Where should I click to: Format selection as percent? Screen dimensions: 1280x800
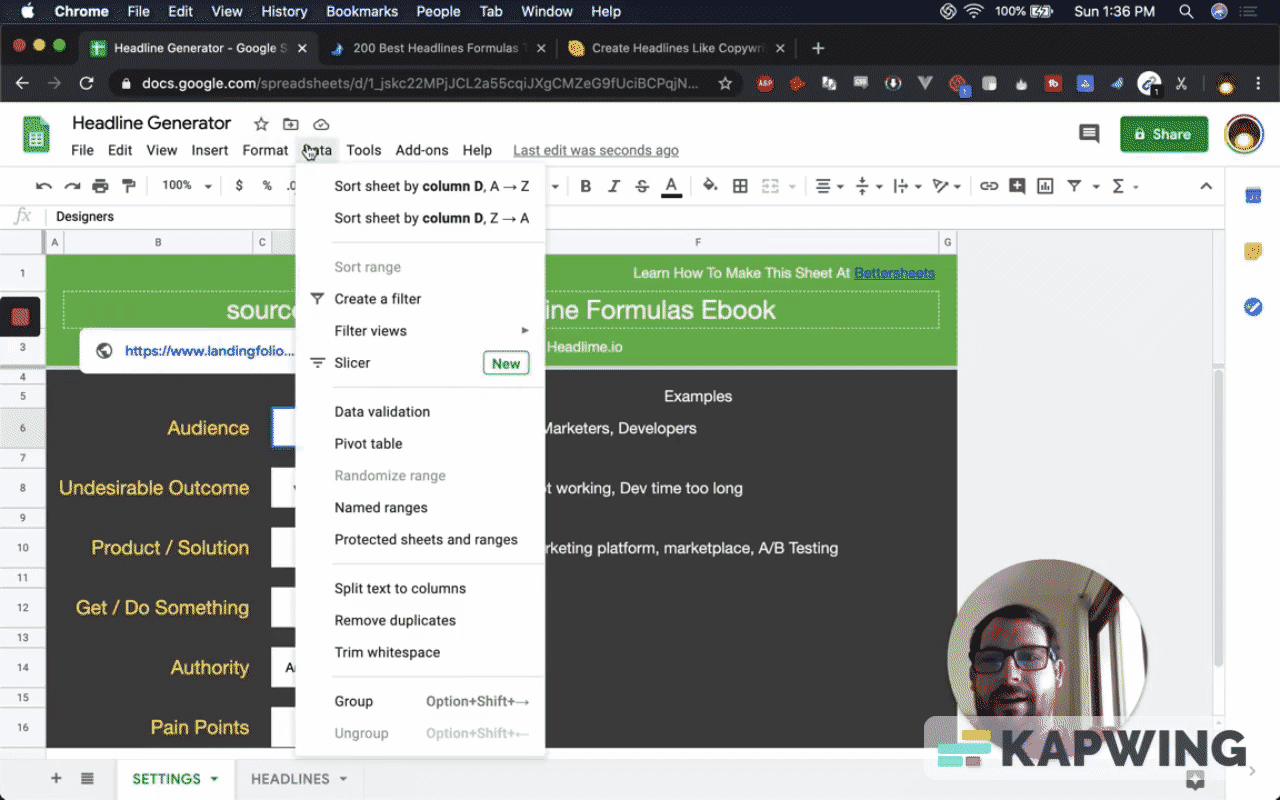tap(267, 186)
